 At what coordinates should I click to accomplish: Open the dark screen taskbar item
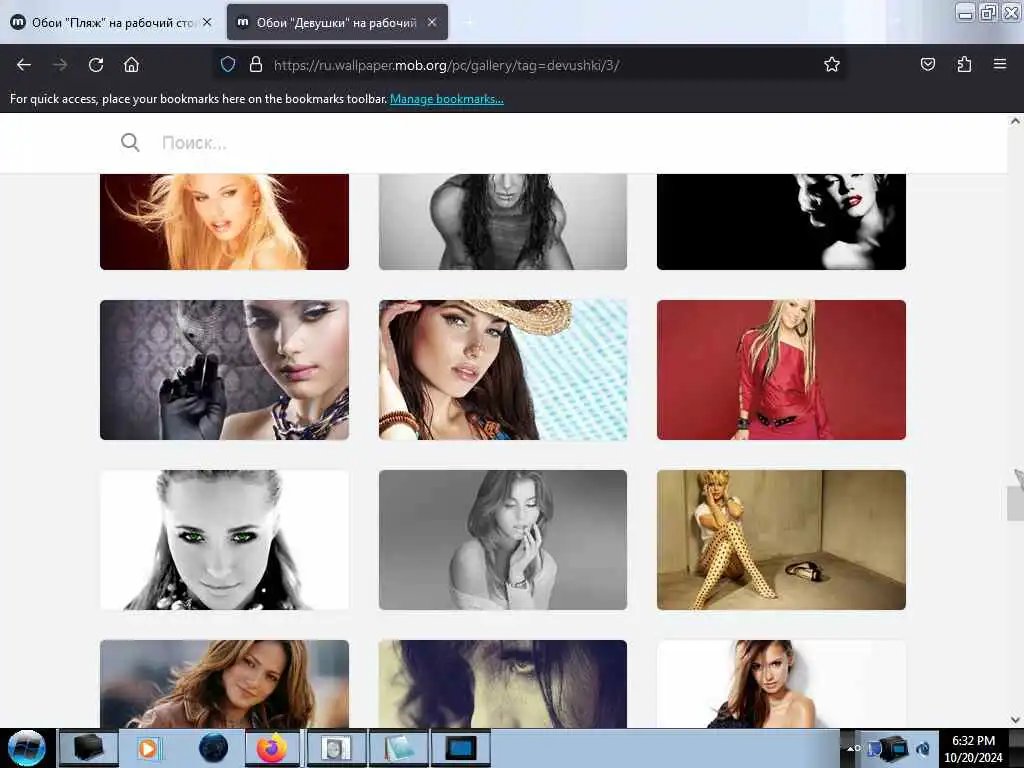point(460,748)
